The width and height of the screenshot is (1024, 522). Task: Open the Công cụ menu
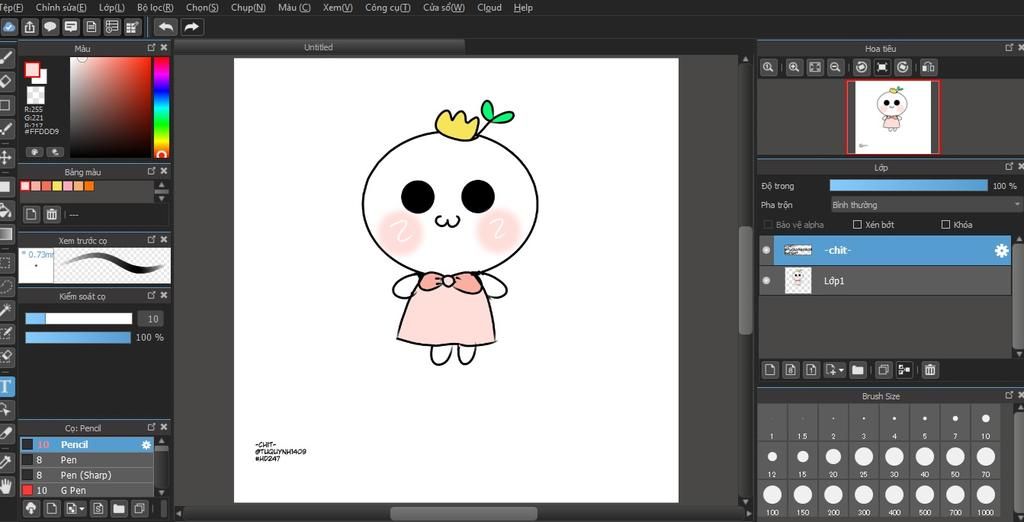(x=387, y=7)
